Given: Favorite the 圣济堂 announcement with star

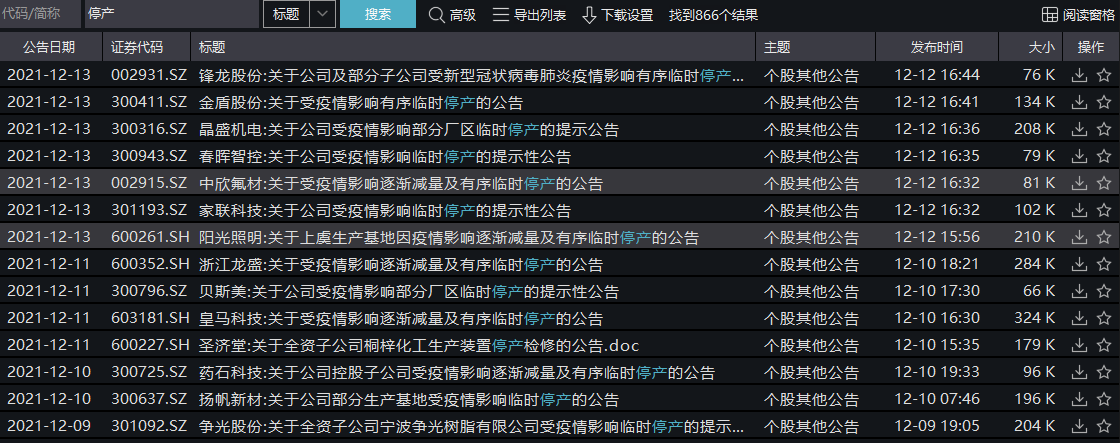Looking at the screenshot, I should click(x=1103, y=345).
